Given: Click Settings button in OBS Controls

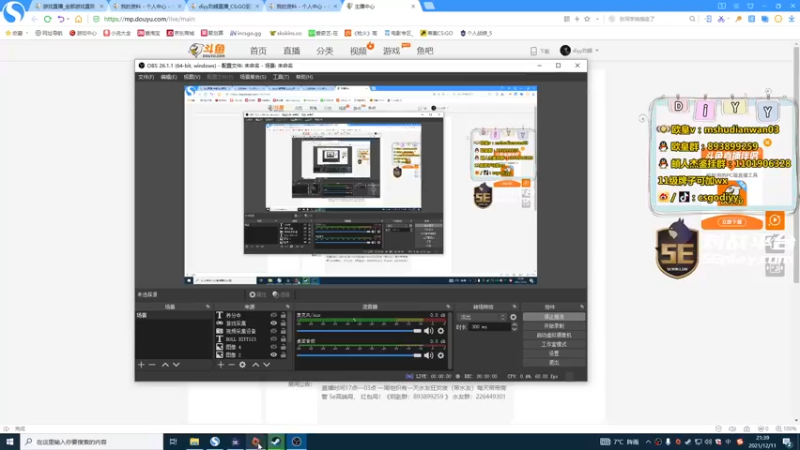Looking at the screenshot, I should (x=554, y=353).
